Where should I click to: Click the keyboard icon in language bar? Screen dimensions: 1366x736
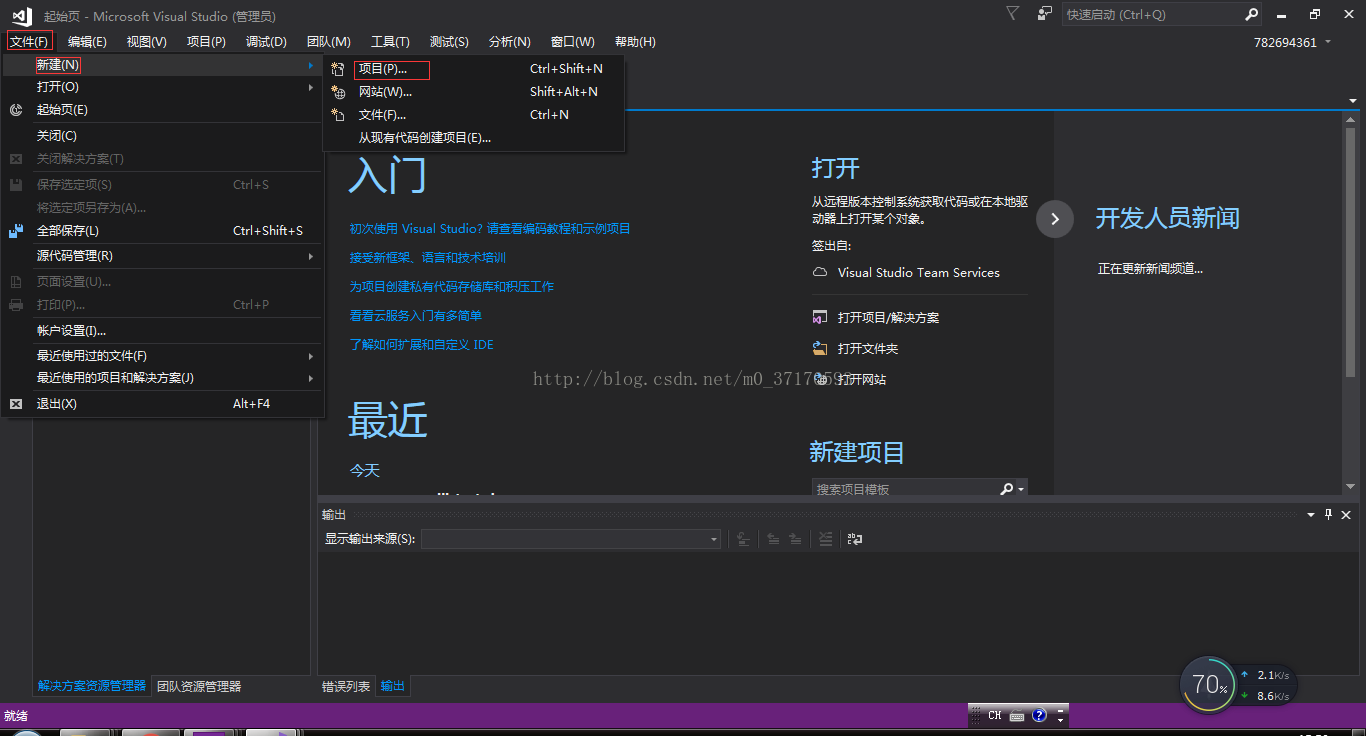[1017, 716]
